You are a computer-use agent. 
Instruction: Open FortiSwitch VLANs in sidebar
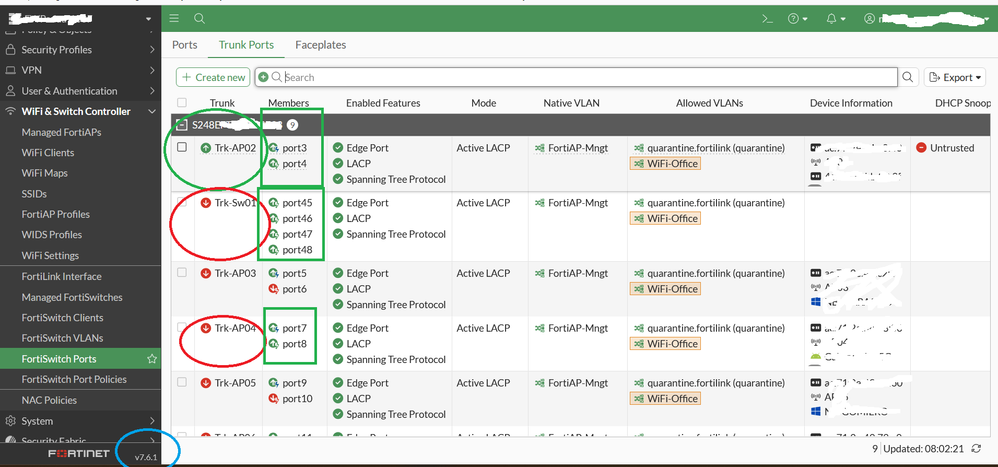click(x=62, y=338)
